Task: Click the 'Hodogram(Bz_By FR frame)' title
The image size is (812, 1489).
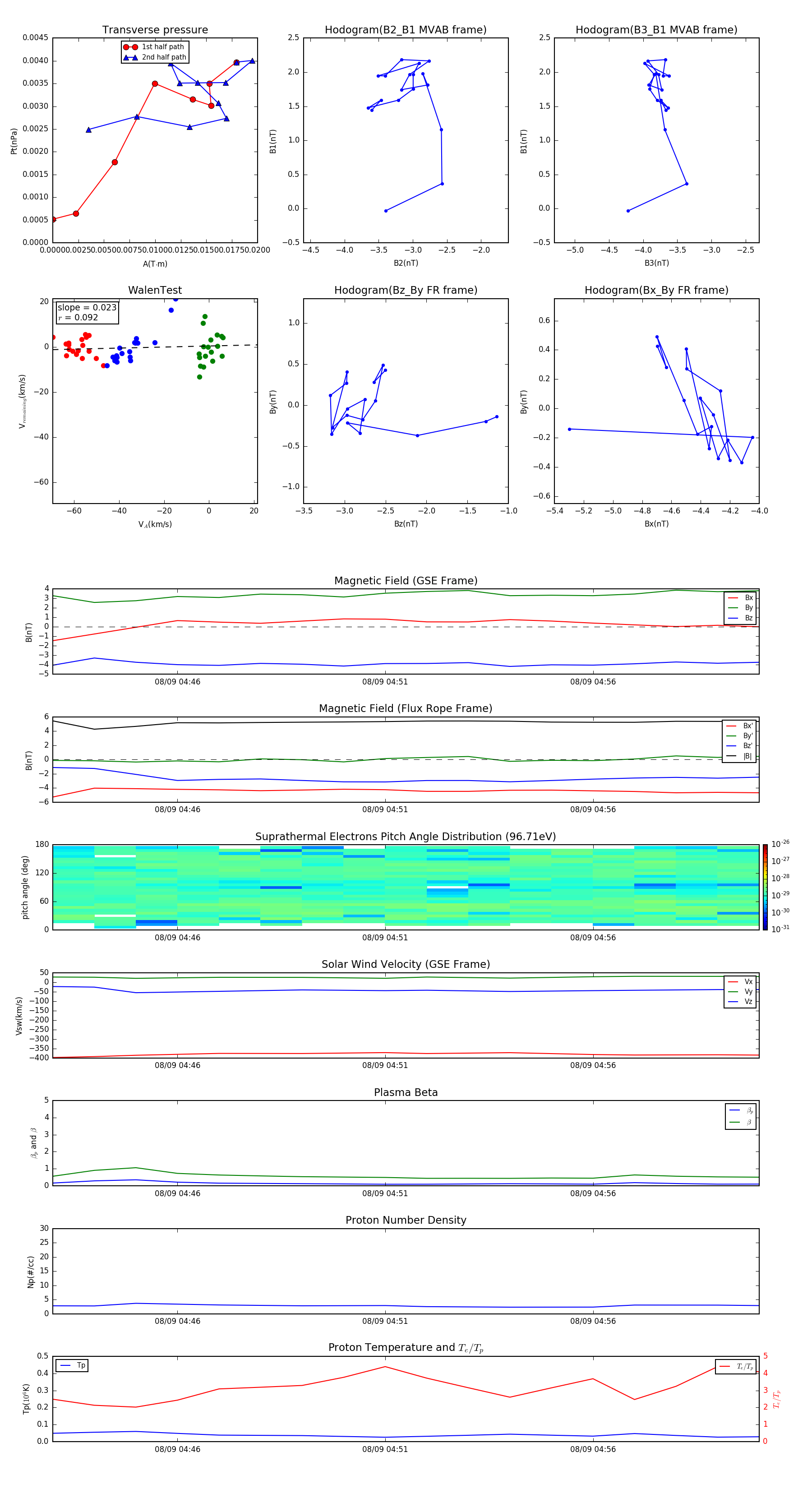Action: coord(406,290)
